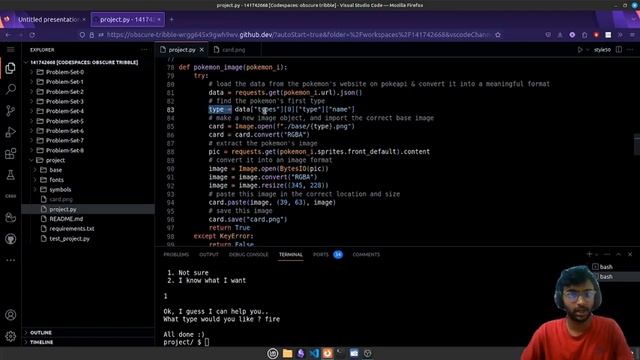640x360 pixels.
Task: Bookmark this page with star icon
Action: click(498, 35)
